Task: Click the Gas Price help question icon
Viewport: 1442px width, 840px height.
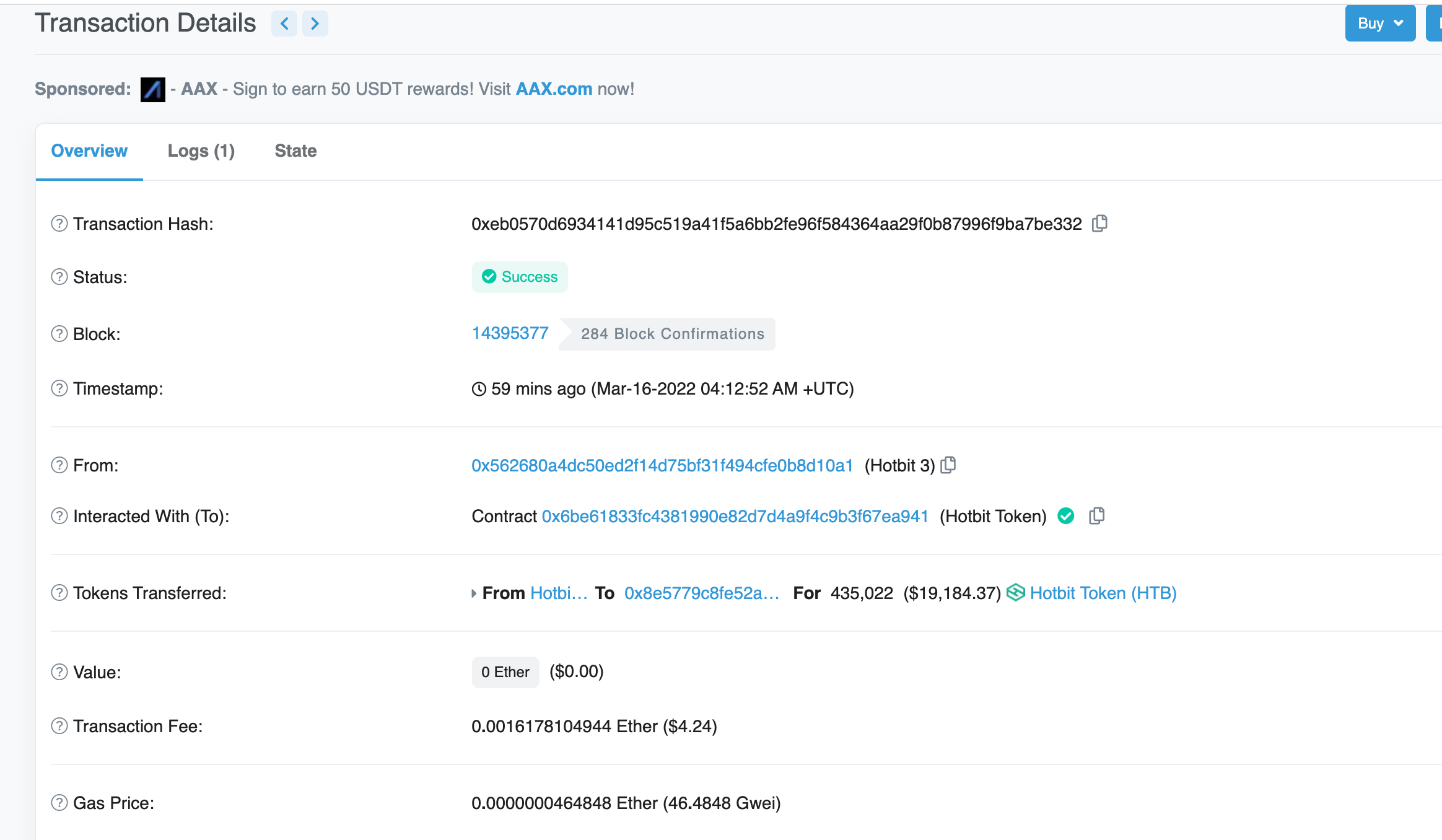Action: [59, 803]
